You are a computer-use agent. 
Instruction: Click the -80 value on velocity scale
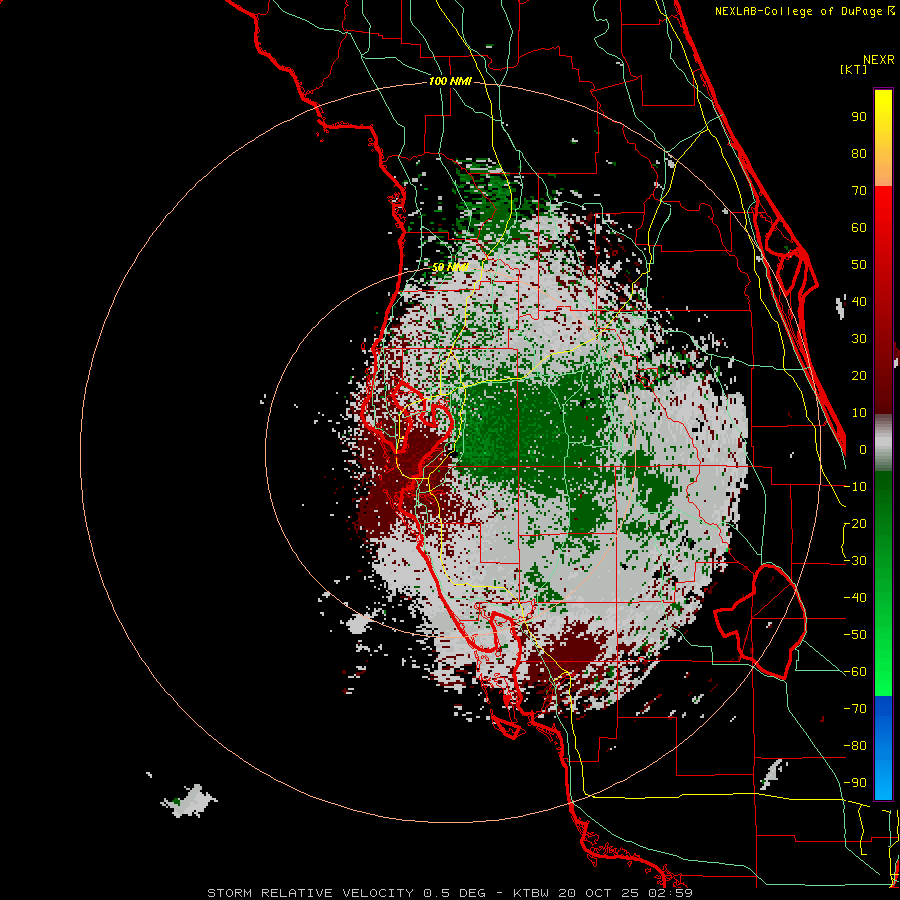click(856, 746)
